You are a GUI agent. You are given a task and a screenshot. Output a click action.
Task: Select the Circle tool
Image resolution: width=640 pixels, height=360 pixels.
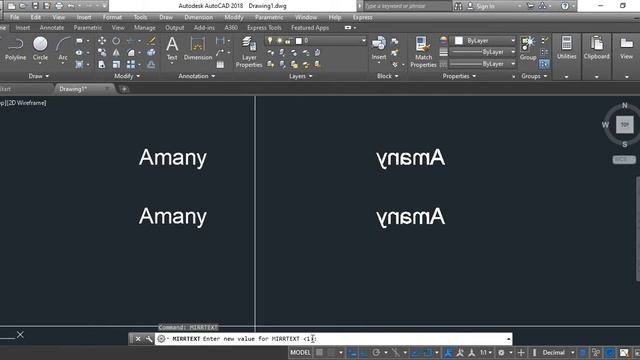(40, 49)
